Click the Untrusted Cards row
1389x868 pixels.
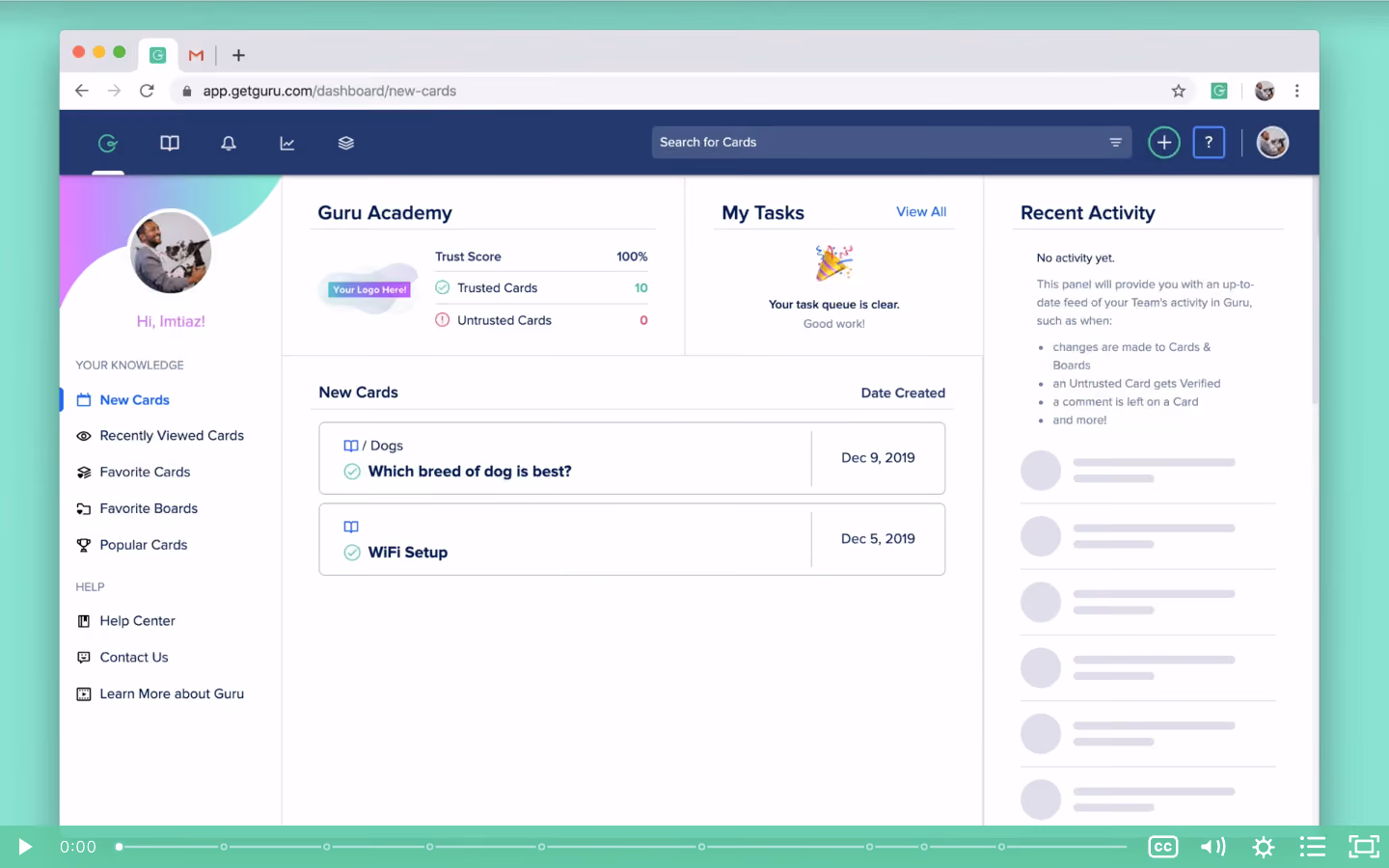click(x=541, y=320)
